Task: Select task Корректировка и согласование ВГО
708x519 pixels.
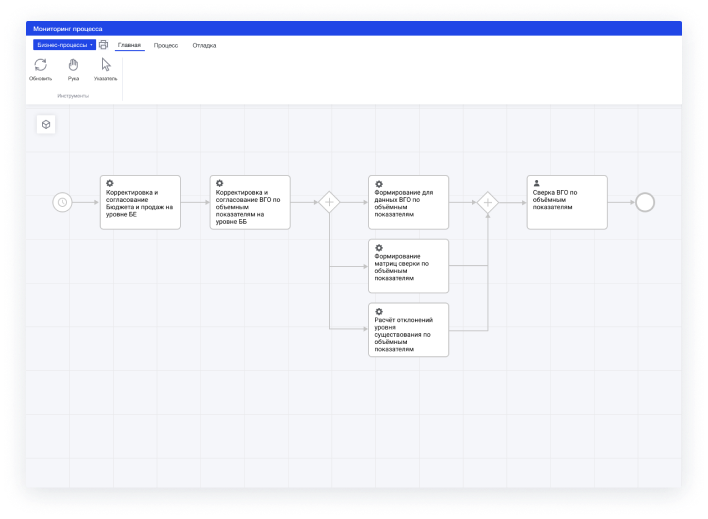Action: 250,202
